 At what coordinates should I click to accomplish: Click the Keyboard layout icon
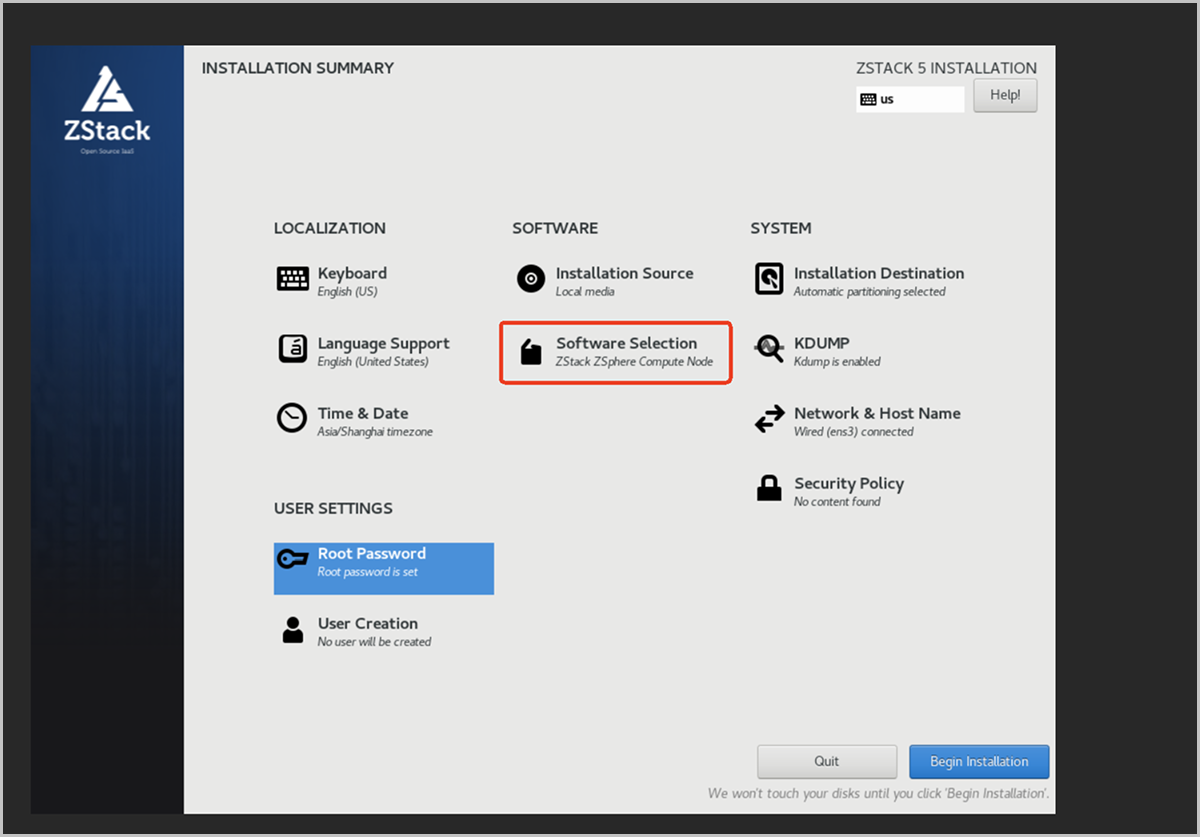click(293, 279)
